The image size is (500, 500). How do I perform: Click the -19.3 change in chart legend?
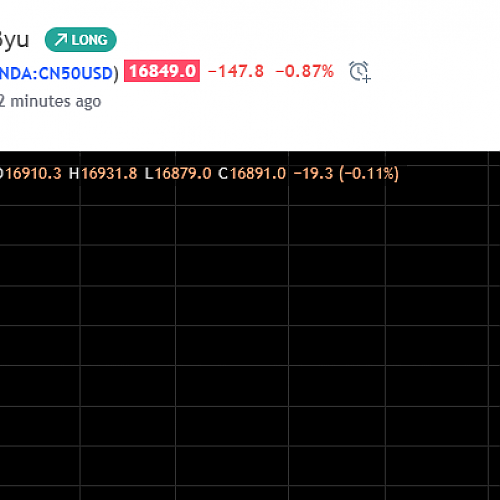click(x=313, y=174)
